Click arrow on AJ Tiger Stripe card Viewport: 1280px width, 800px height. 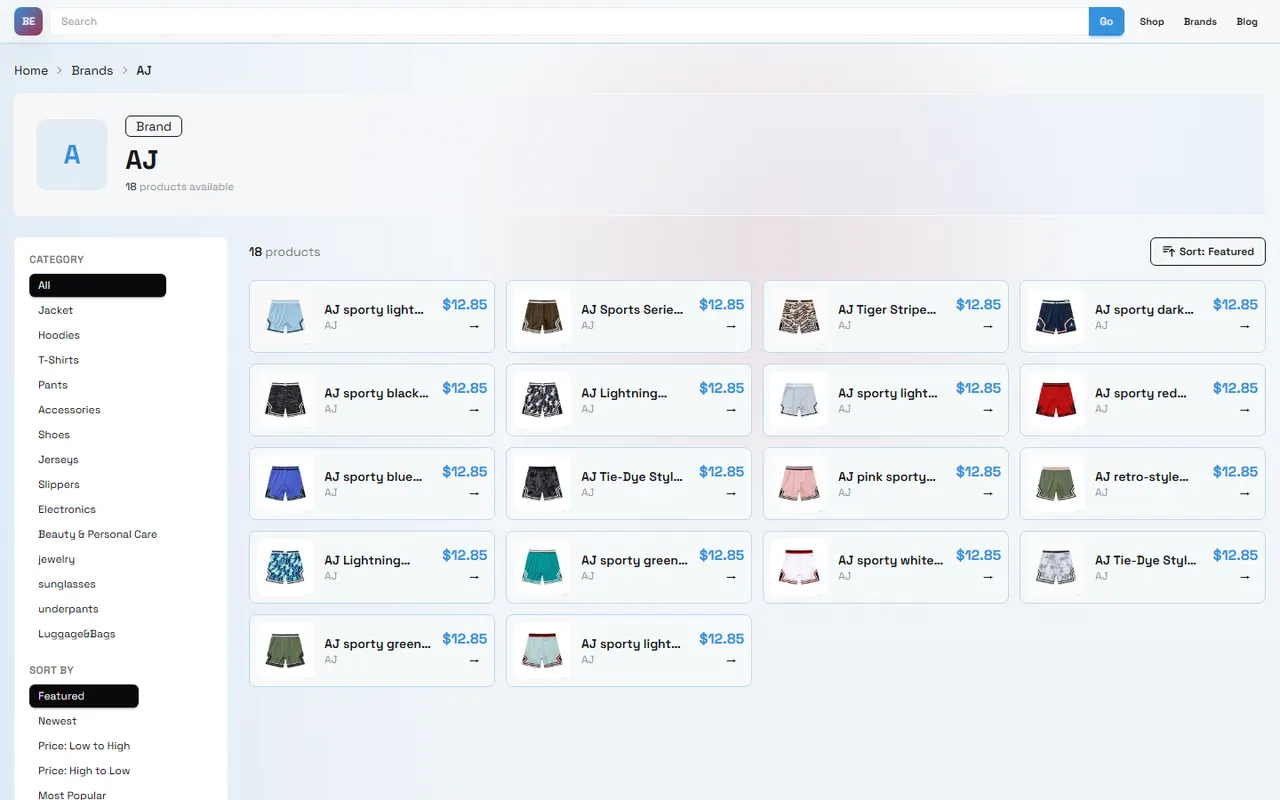[x=988, y=326]
